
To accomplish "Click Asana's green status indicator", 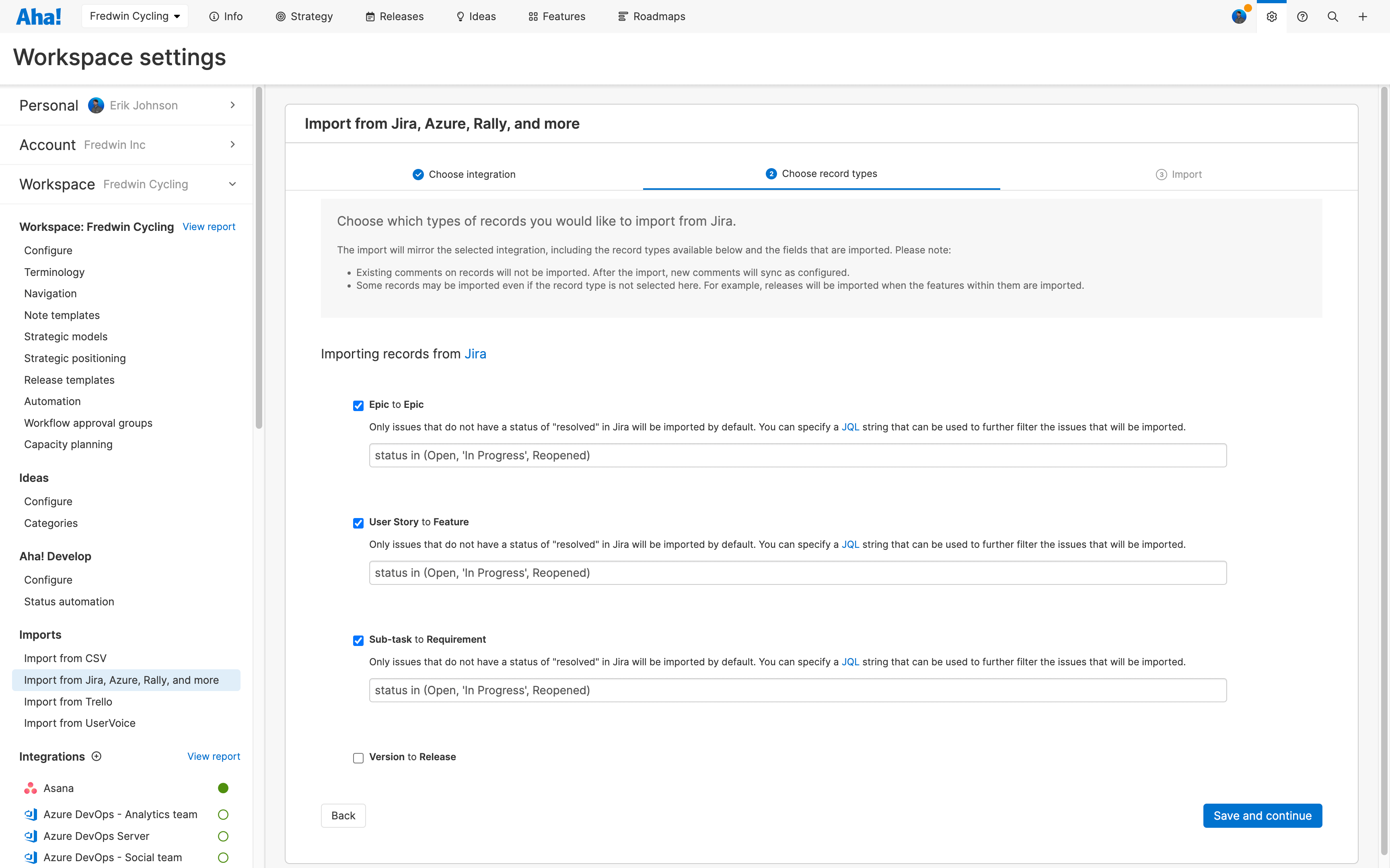I will pos(223,788).
